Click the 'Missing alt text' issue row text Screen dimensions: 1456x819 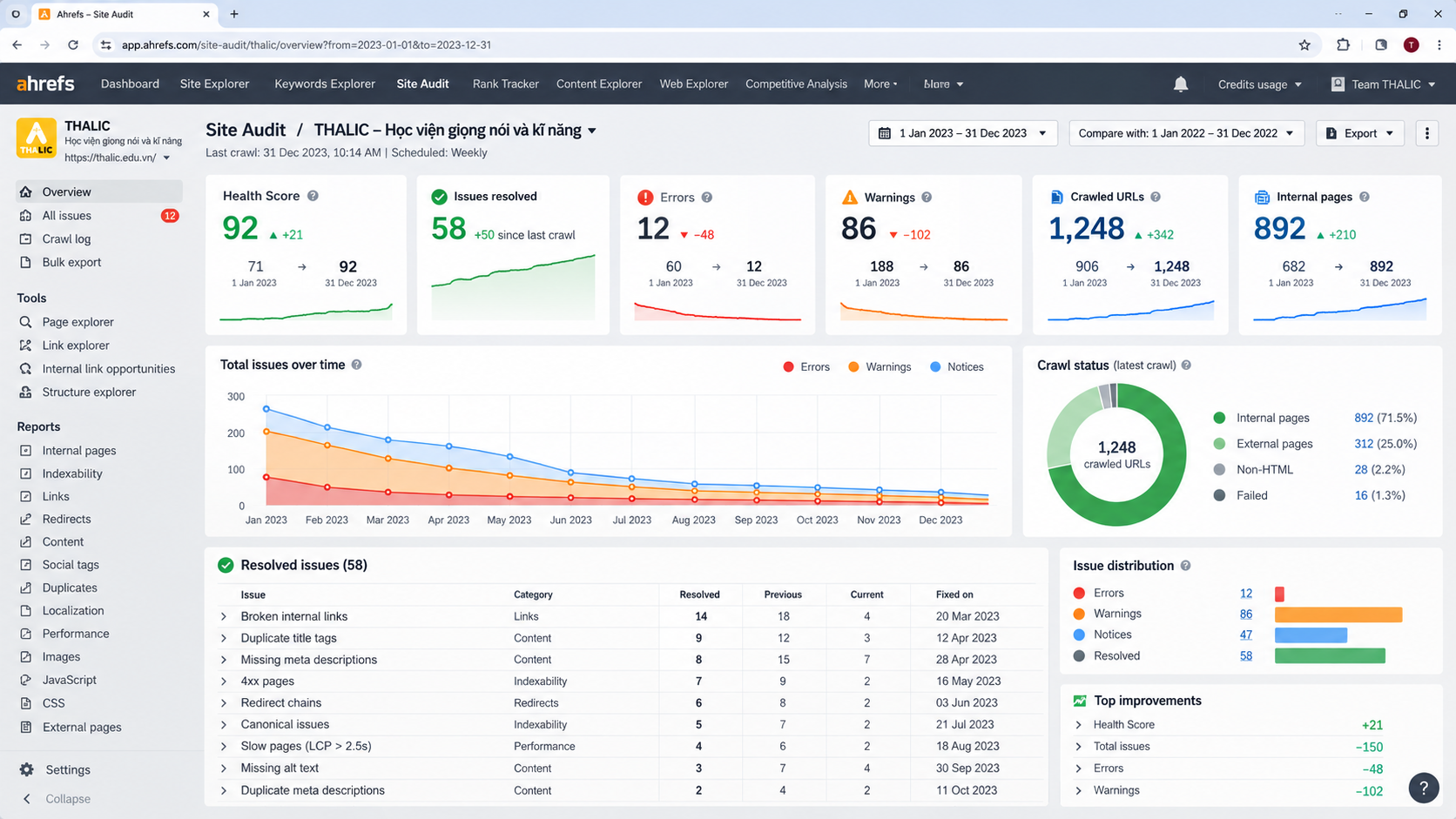(280, 769)
